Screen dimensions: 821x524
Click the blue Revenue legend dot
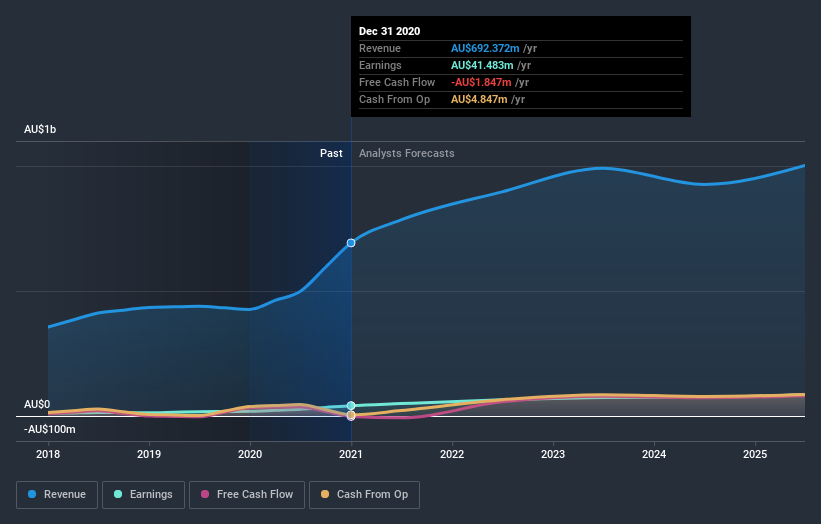32,494
